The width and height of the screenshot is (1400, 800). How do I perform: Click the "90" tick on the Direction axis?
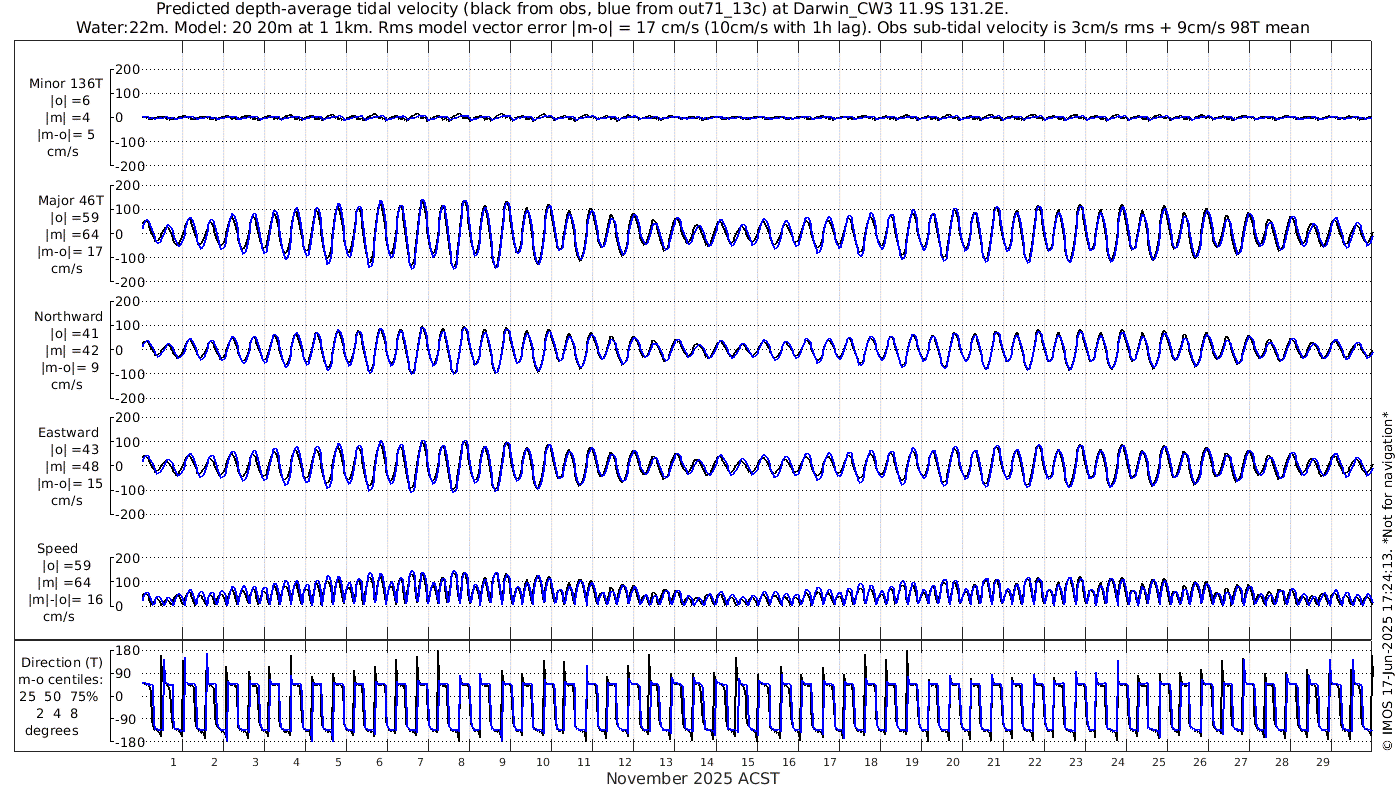[x=128, y=674]
